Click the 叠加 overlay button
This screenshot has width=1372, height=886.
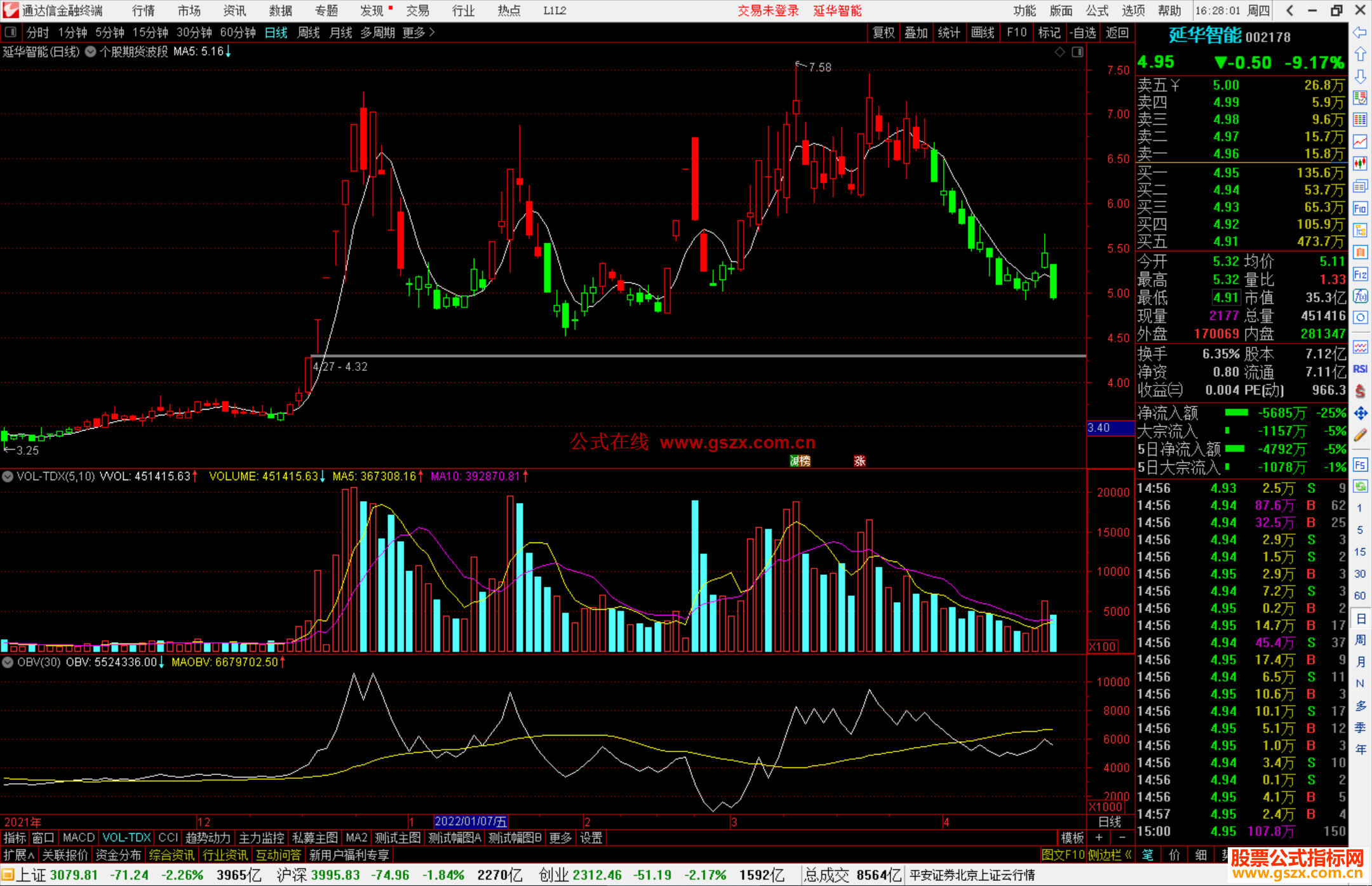pos(916,32)
